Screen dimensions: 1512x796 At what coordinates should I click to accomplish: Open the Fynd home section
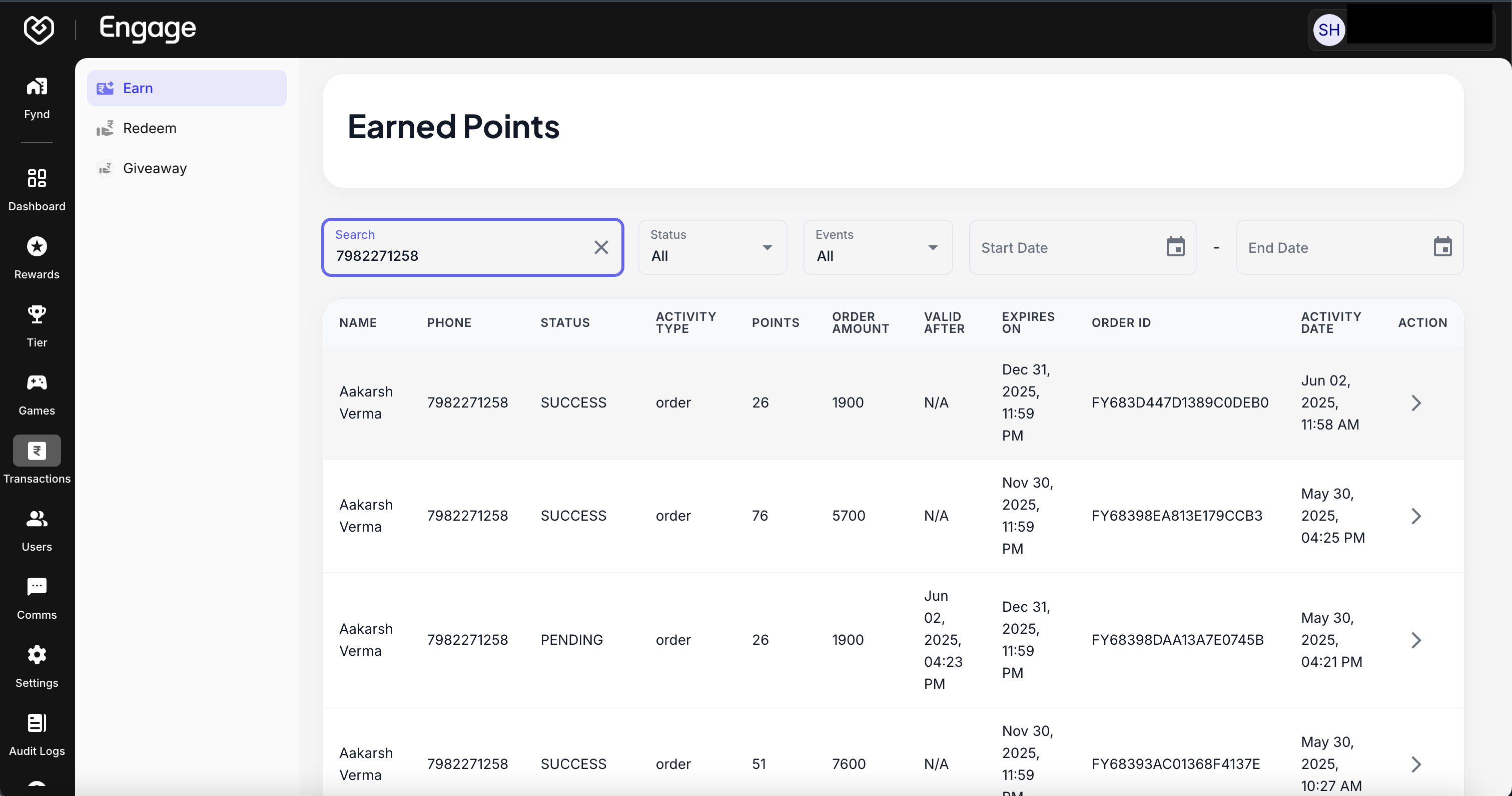pyautogui.click(x=37, y=98)
